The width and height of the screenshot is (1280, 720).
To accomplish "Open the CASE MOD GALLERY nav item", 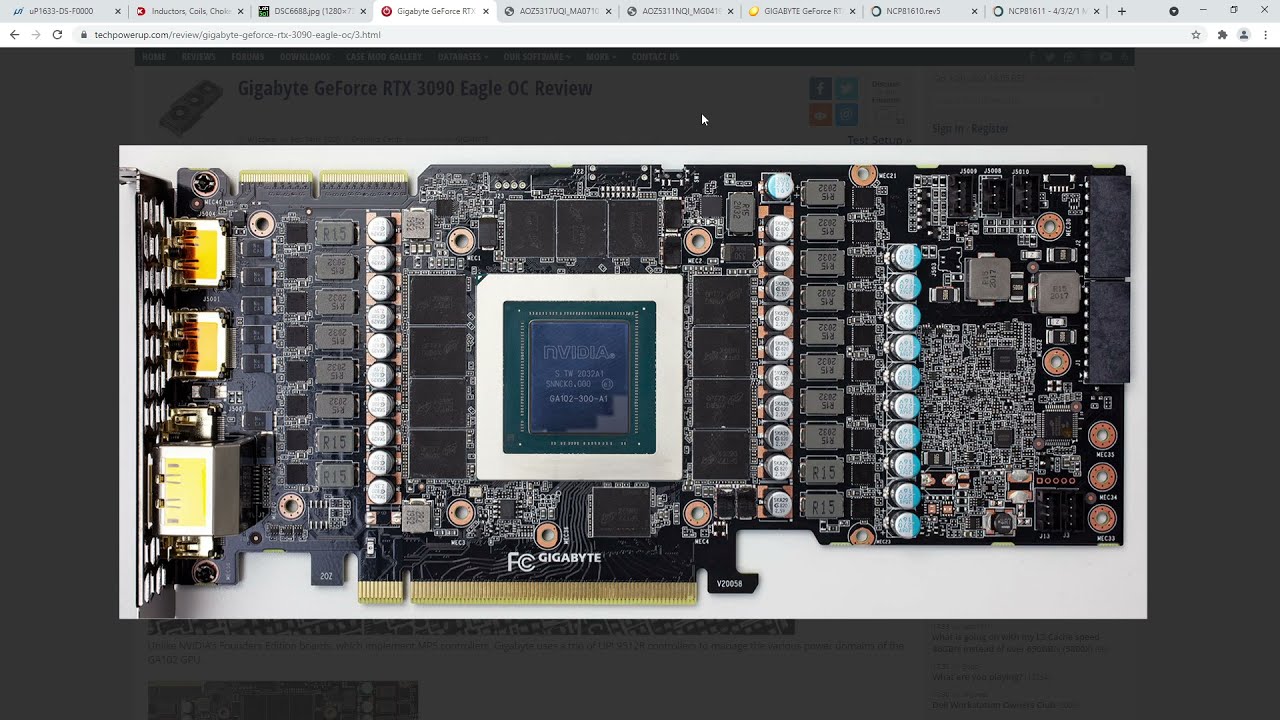I will [x=384, y=57].
